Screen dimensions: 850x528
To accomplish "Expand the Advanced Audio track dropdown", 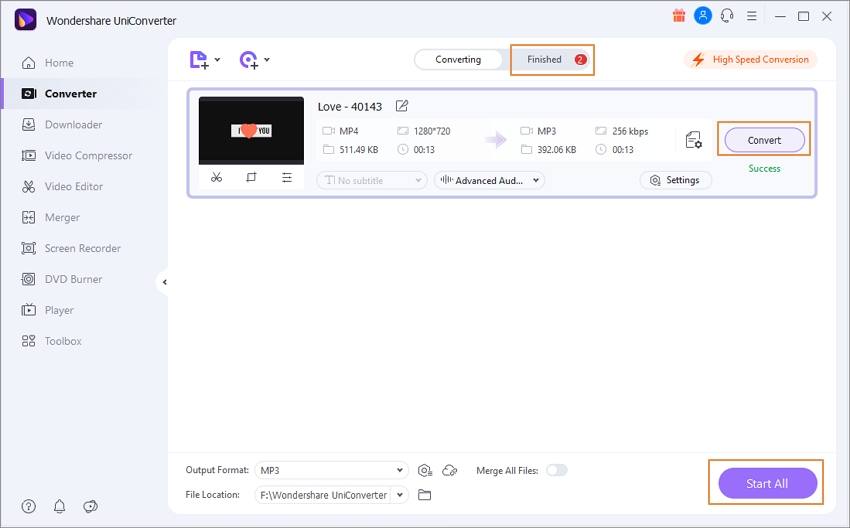I will click(489, 181).
